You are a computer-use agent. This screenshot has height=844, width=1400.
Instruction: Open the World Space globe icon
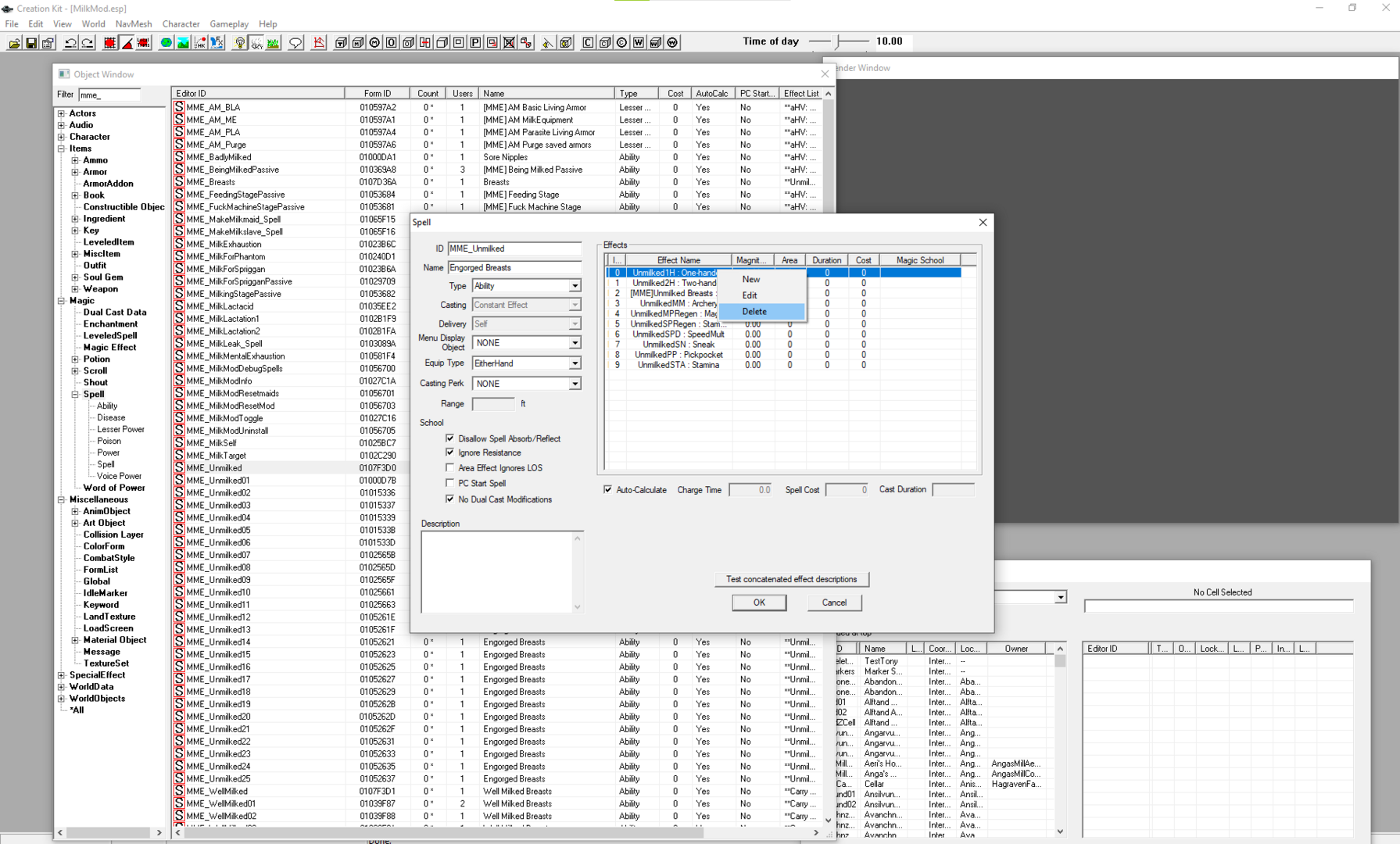(x=166, y=43)
